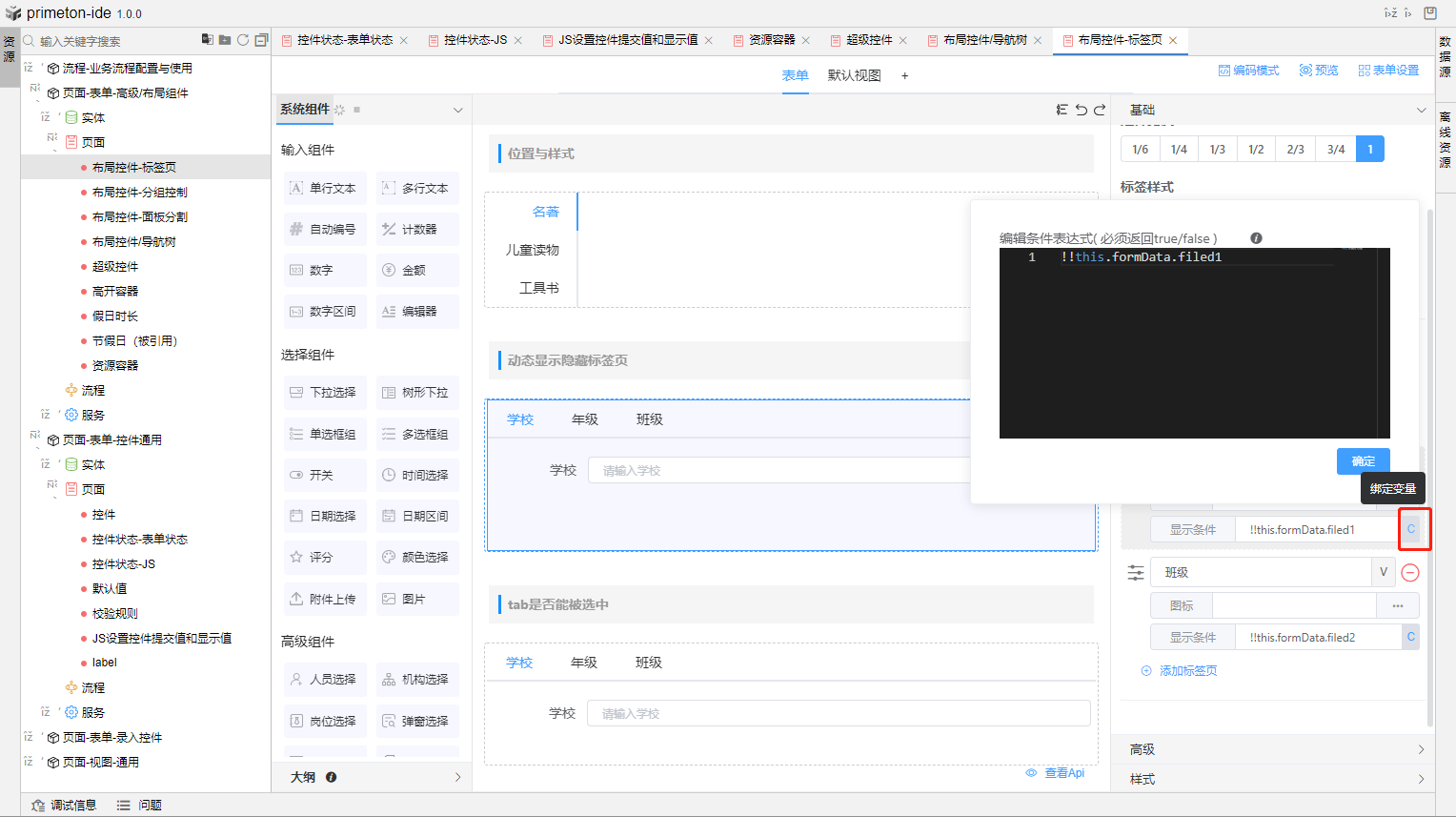Viewport: 1456px width, 817px height.
Task: Click the new folder icon in resources
Action: pos(225,40)
